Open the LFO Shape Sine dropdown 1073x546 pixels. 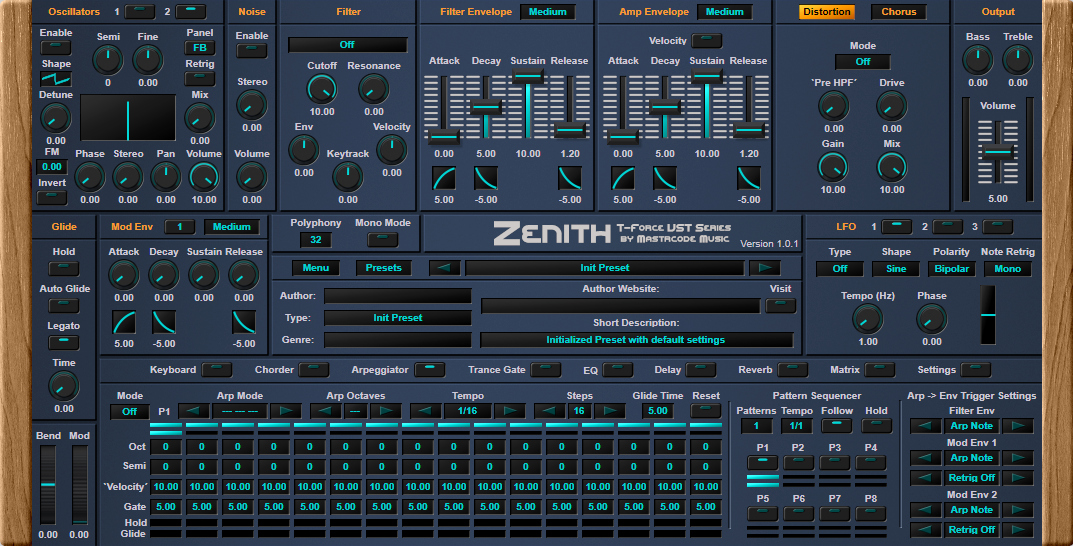pyautogui.click(x=896, y=269)
